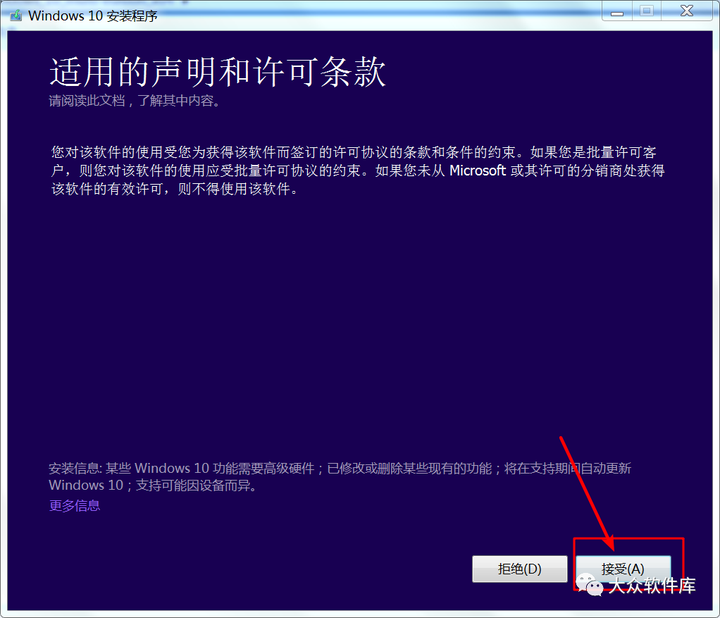Close the Windows 10 安装程序 window
The width and height of the screenshot is (720, 618).
[687, 11]
